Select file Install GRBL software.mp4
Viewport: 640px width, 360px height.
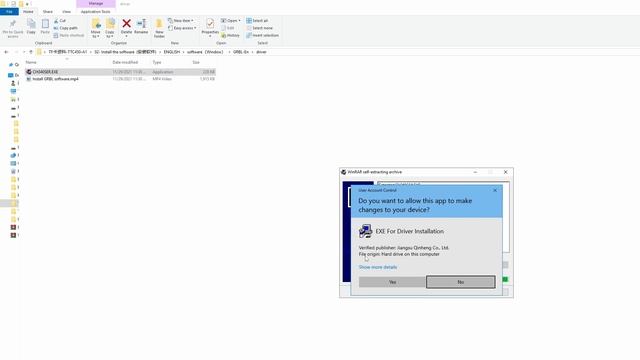click(x=56, y=79)
